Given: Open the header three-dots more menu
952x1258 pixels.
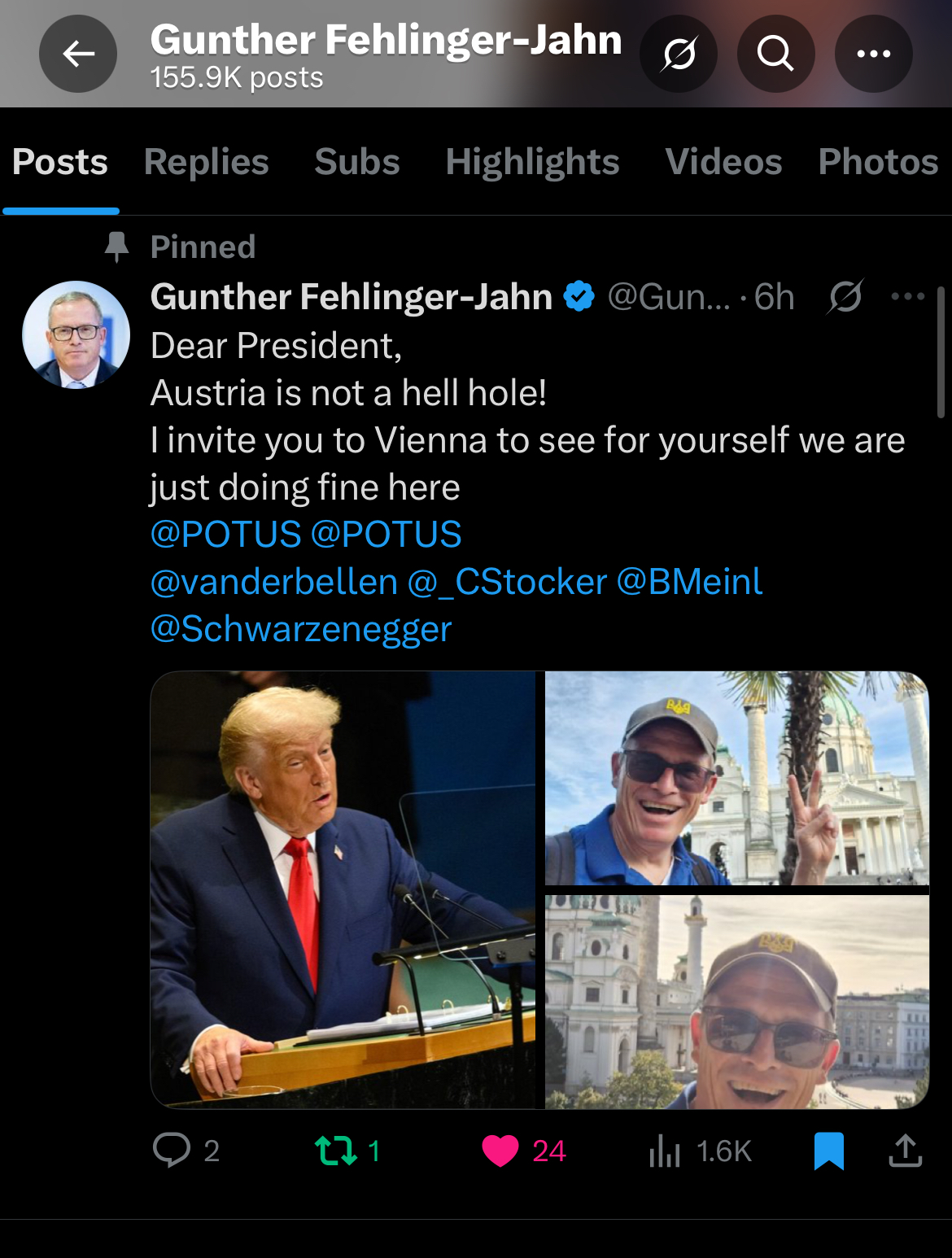Looking at the screenshot, I should tap(873, 54).
